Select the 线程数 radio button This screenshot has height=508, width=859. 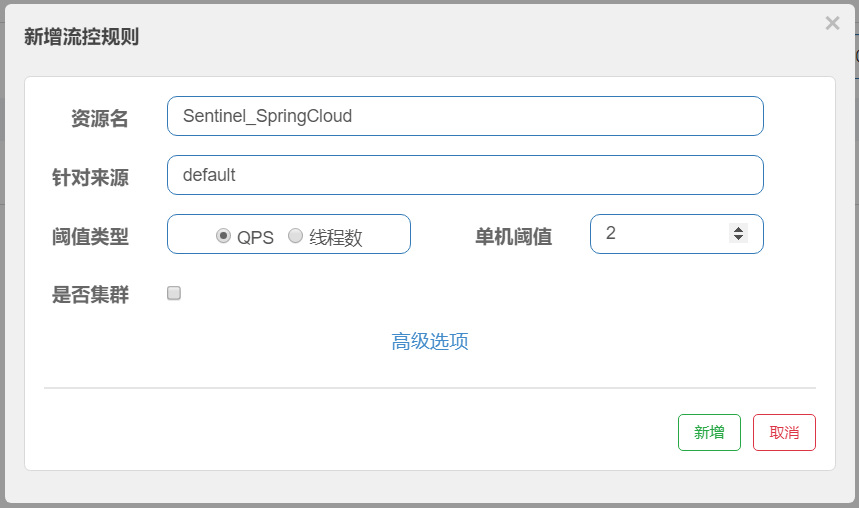click(295, 236)
